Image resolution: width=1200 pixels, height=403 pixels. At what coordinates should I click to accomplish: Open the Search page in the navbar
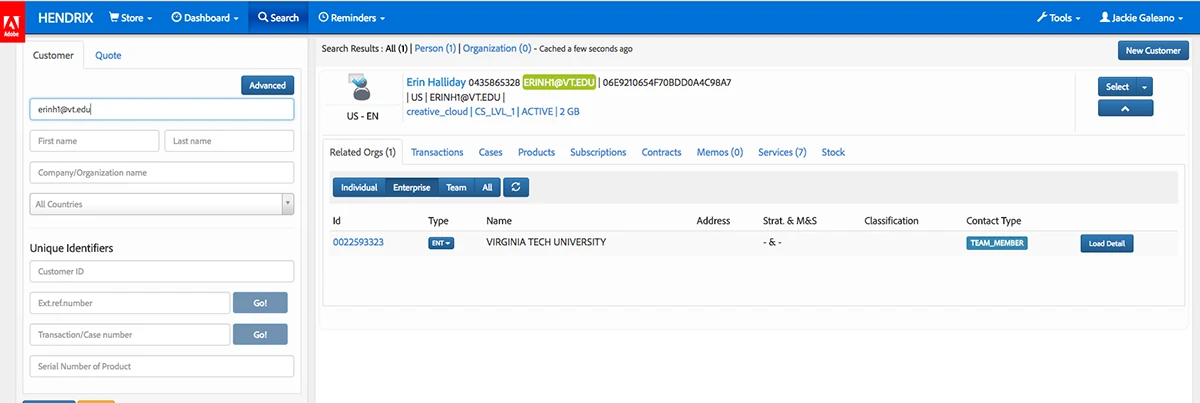coord(277,17)
